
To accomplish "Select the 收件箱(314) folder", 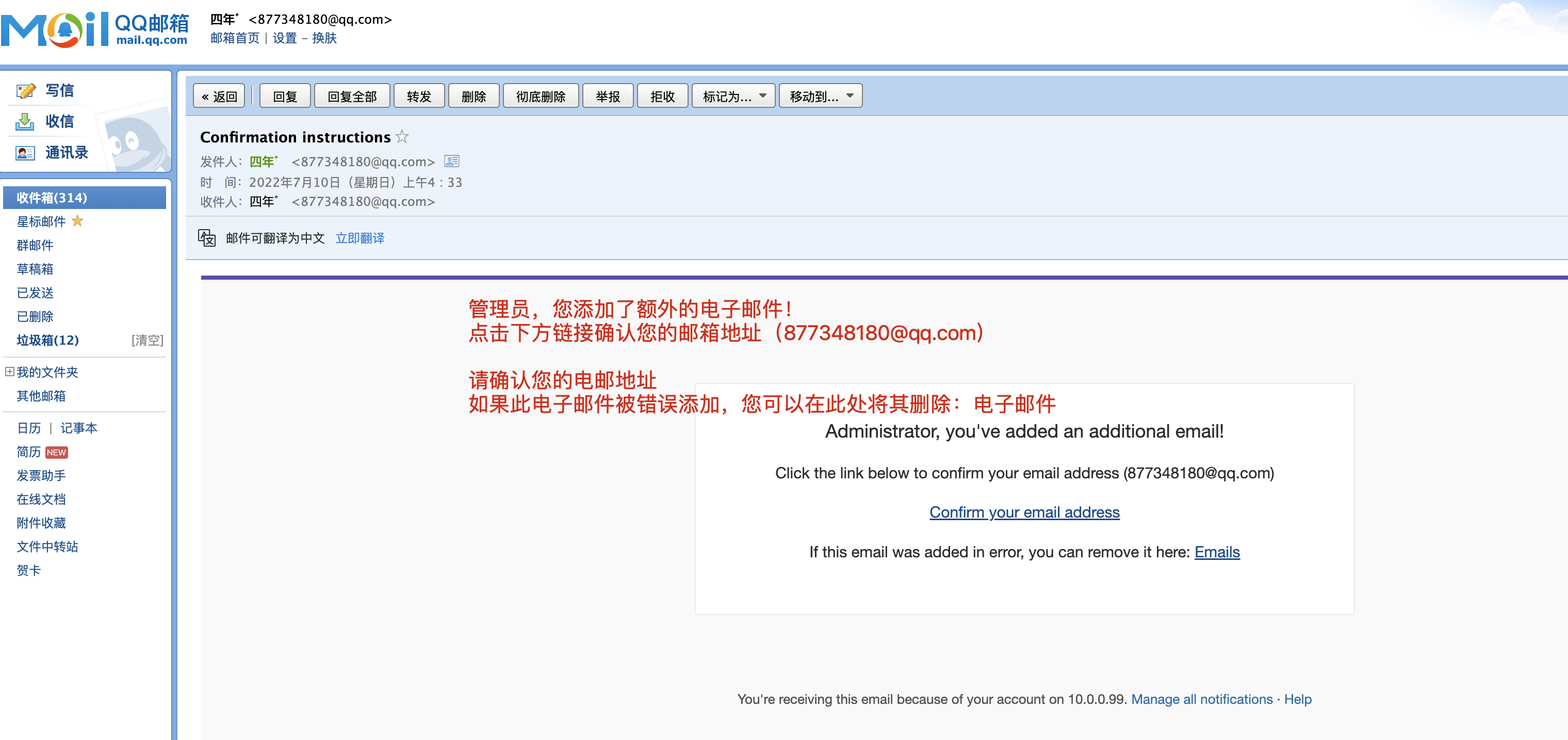I will pos(52,198).
